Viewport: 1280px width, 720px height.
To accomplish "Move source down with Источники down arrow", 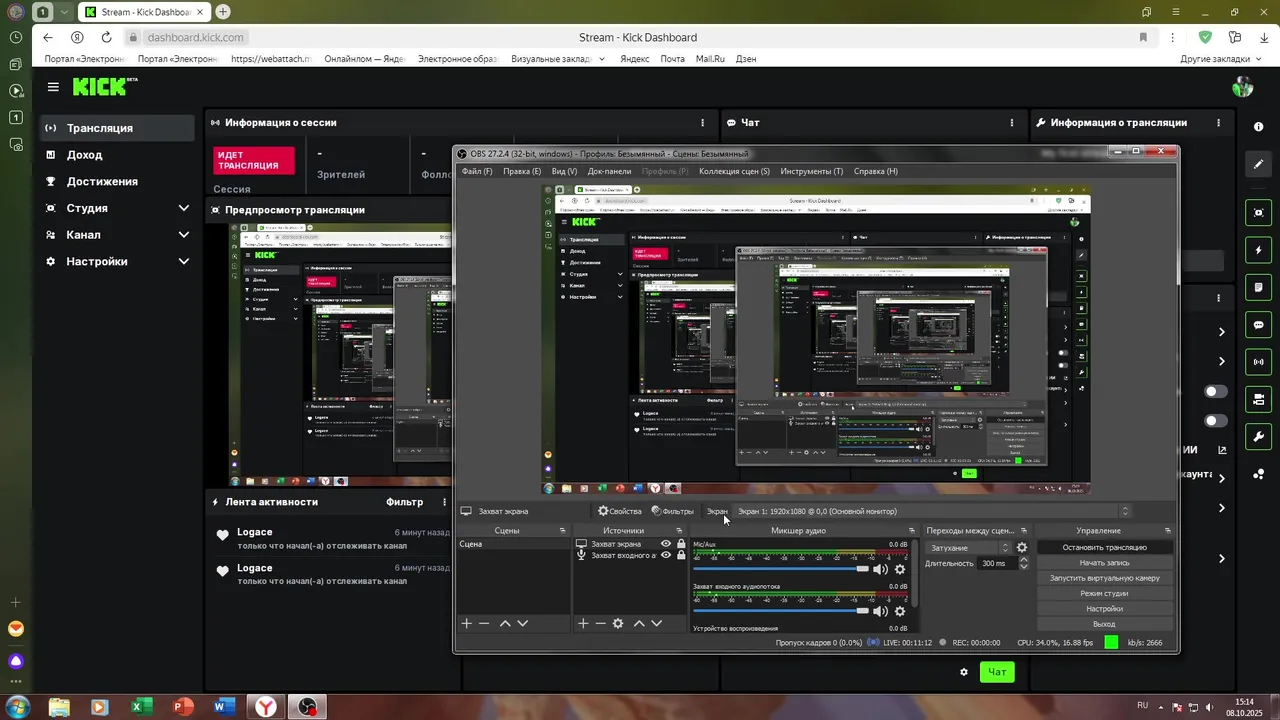I will point(656,623).
